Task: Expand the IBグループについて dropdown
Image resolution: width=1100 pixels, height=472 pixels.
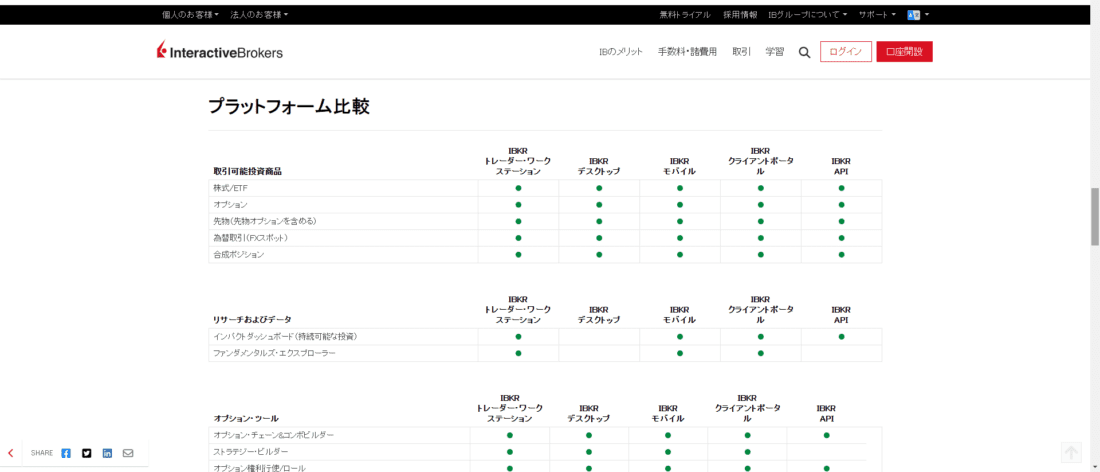Action: tap(807, 15)
